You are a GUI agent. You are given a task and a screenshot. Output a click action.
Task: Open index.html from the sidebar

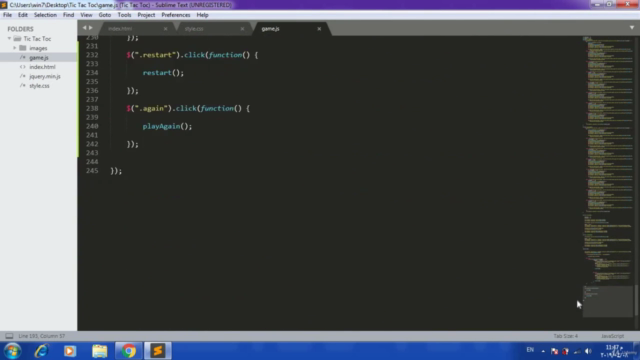coord(38,67)
